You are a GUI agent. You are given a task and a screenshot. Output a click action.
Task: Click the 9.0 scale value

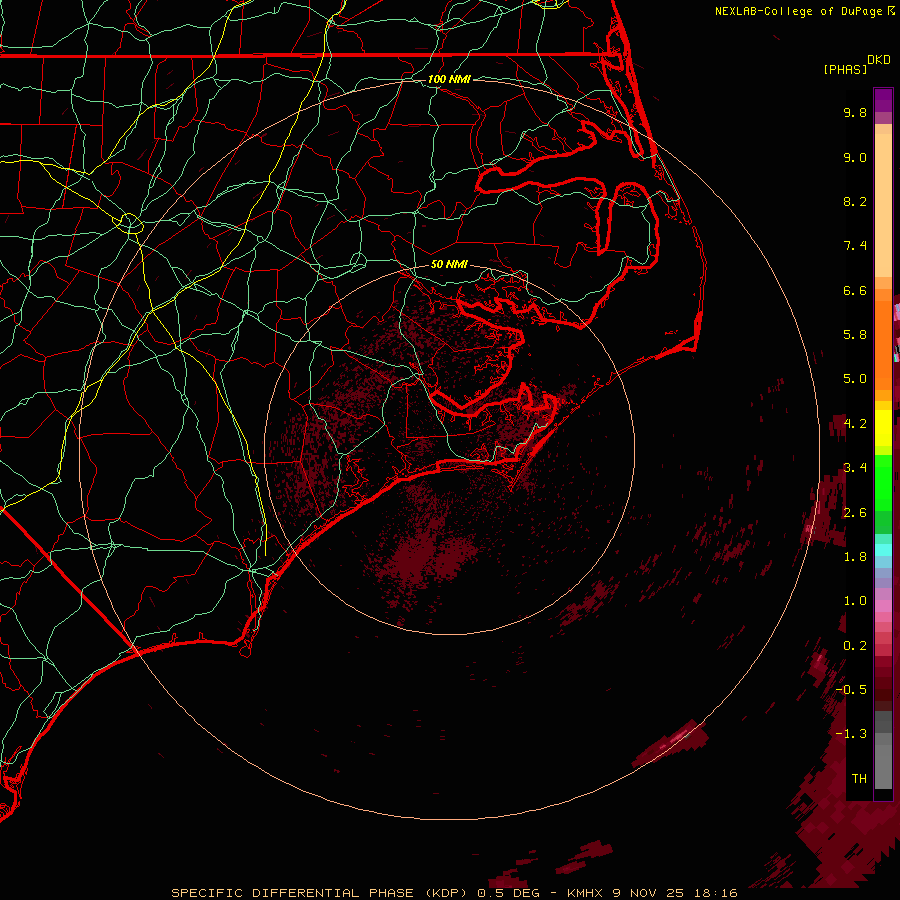click(x=855, y=157)
